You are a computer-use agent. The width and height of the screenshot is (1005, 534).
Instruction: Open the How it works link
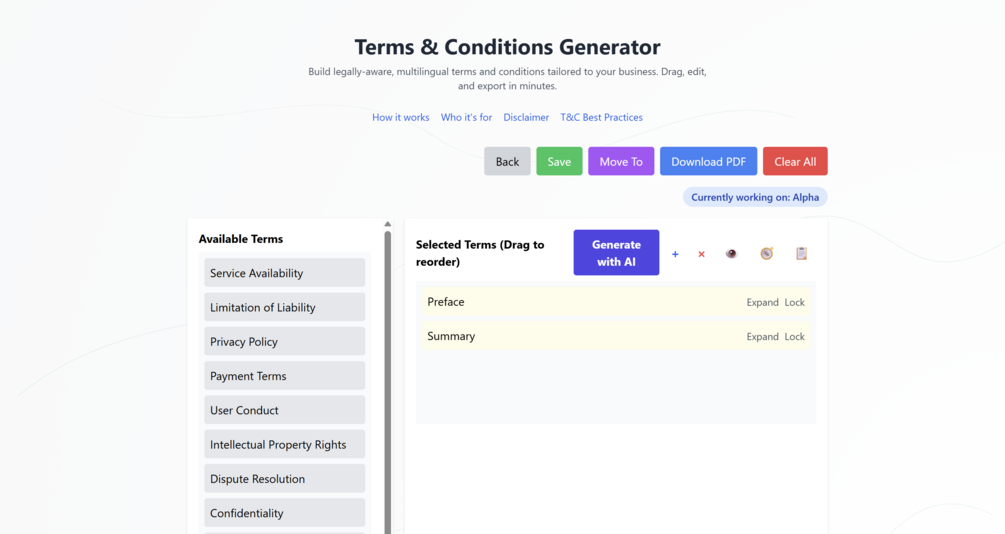(x=400, y=117)
